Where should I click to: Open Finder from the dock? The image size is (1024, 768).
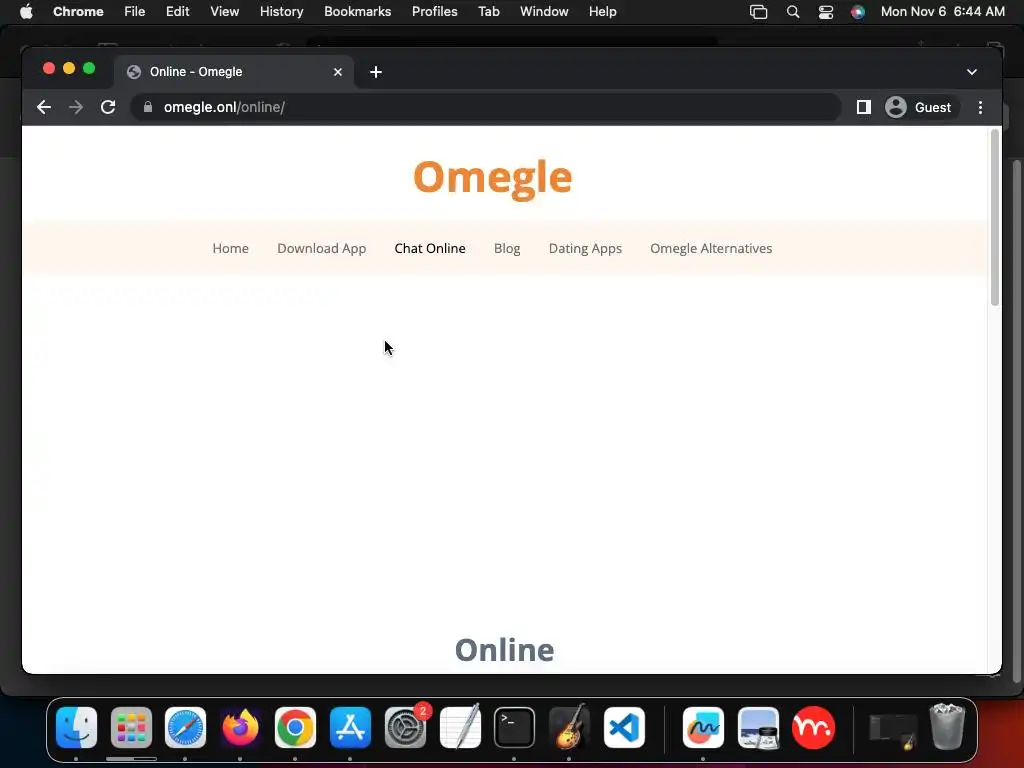coord(76,728)
